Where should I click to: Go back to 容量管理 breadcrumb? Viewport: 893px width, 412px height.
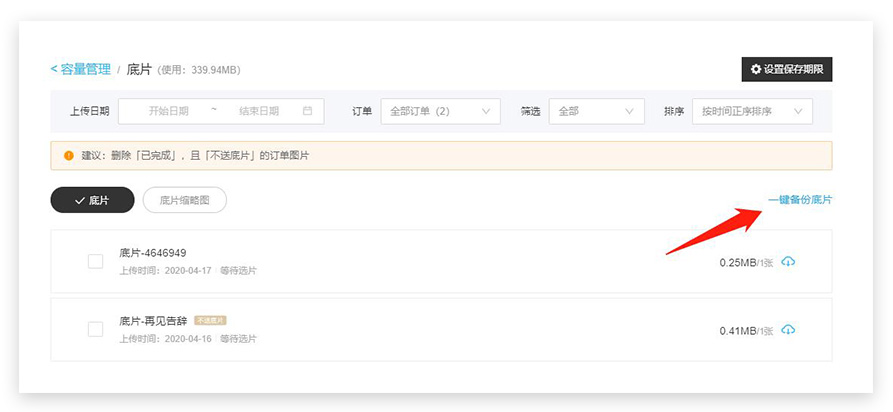(x=81, y=70)
